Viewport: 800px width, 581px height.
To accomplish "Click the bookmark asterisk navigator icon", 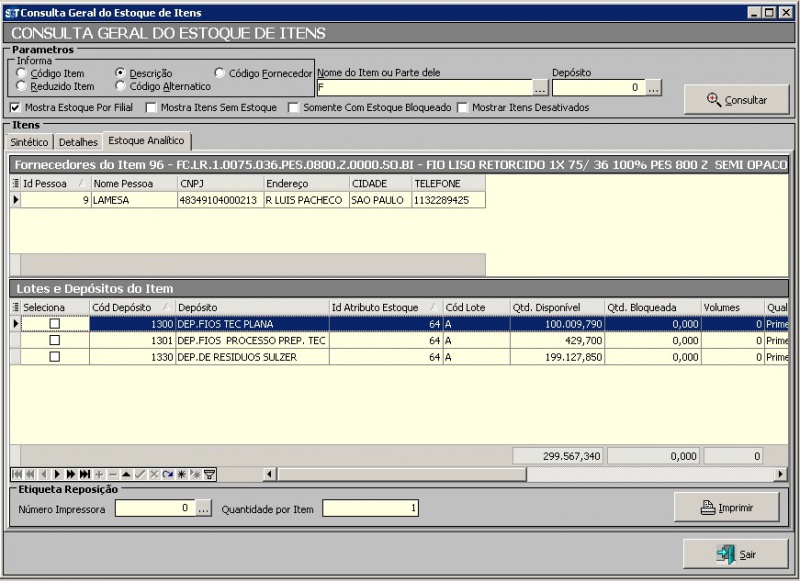I will (182, 474).
